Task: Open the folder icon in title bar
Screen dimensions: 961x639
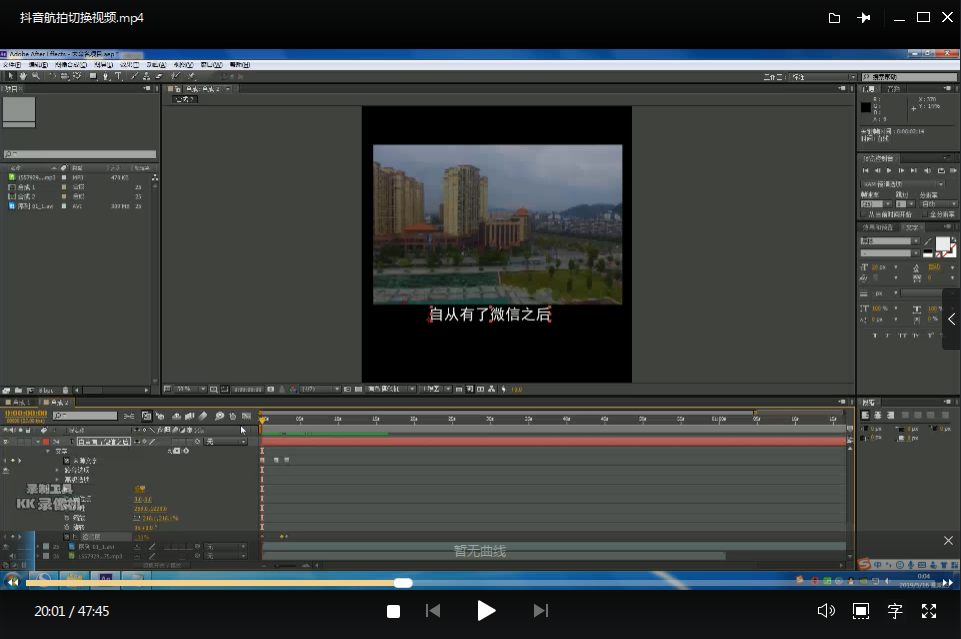Action: [x=835, y=18]
